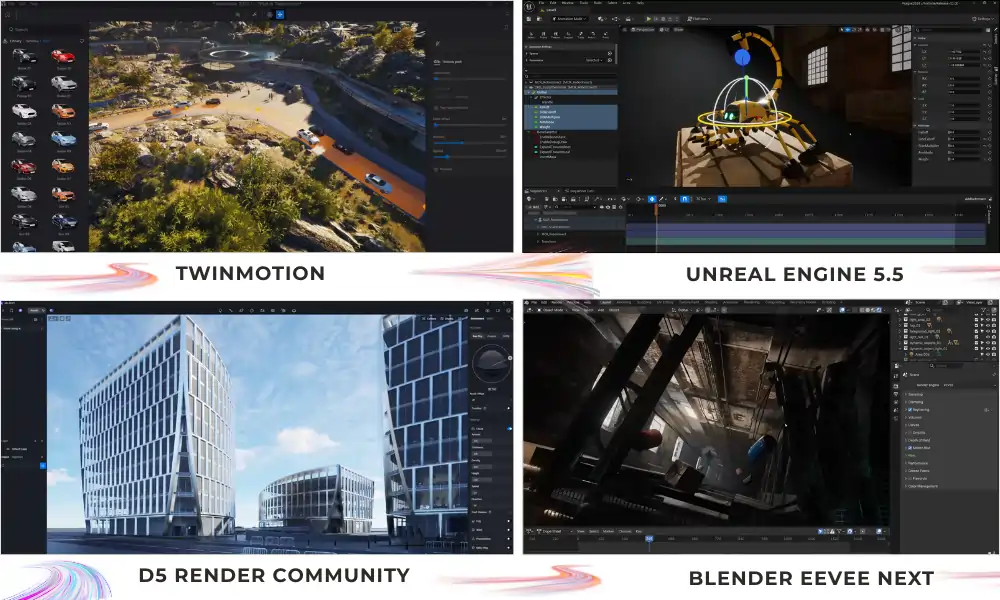Screen dimensions: 1000x600
Task: Open the Edit menu in Unreal Engine
Action: point(553,3)
